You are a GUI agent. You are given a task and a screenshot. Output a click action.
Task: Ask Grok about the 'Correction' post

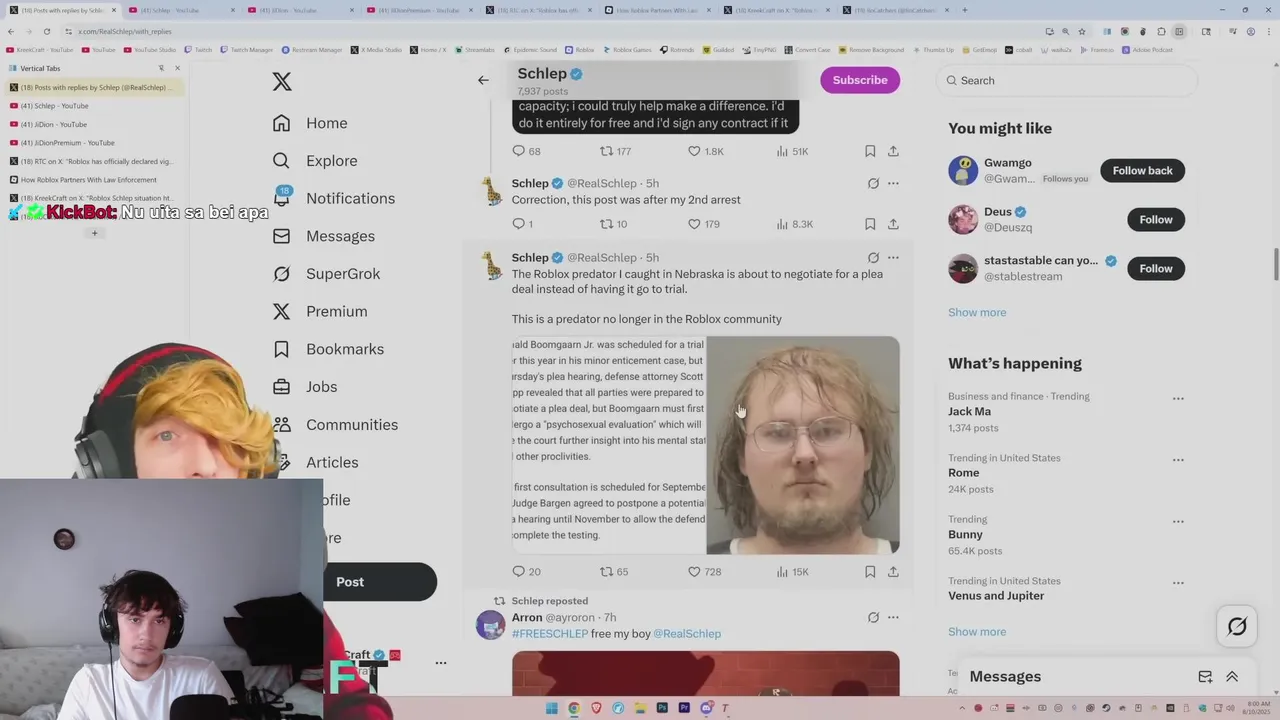point(873,183)
